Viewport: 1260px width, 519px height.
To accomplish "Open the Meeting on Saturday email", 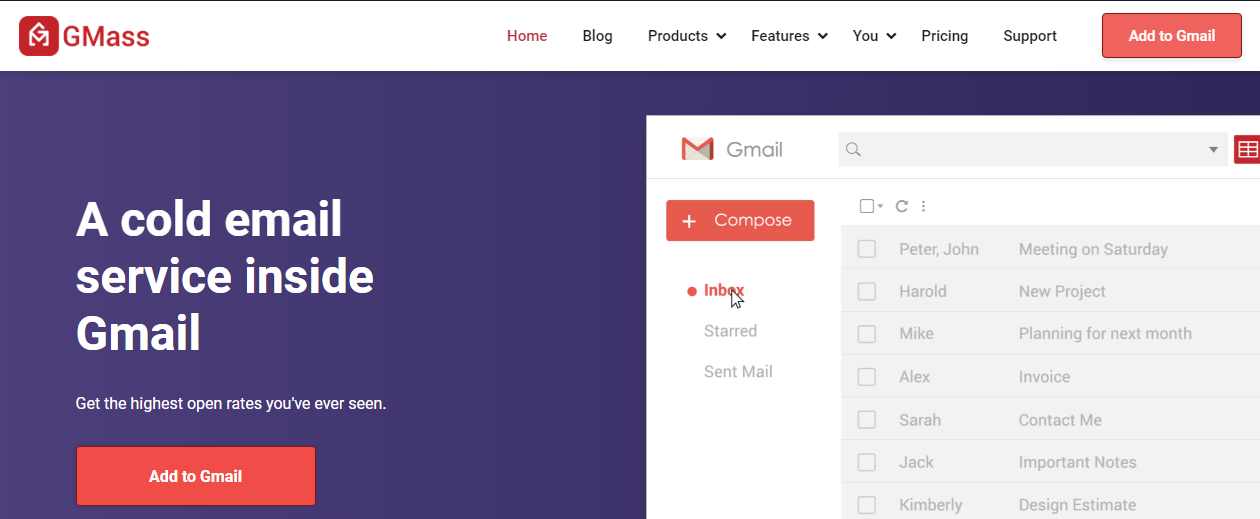I will pyautogui.click(x=1093, y=249).
